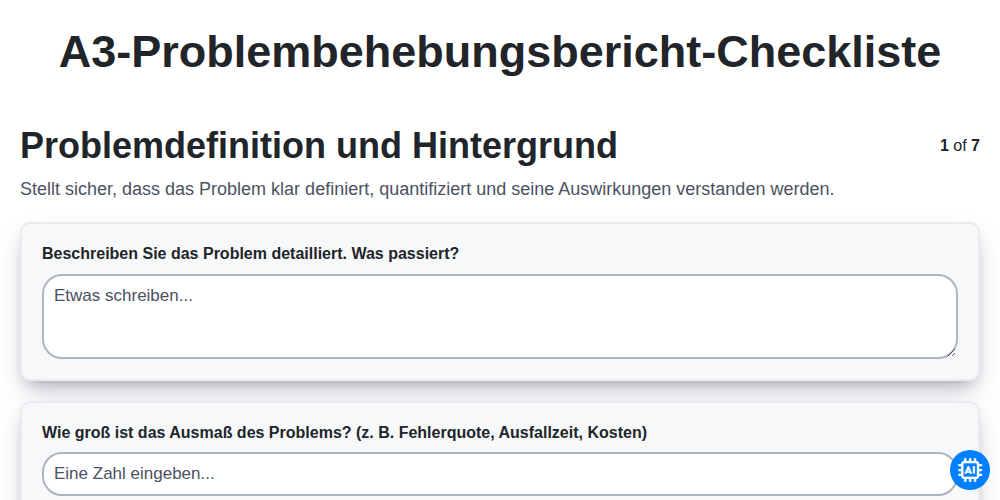The height and width of the screenshot is (500, 1000).
Task: Click the word 'of' in page counter
Action: click(960, 145)
